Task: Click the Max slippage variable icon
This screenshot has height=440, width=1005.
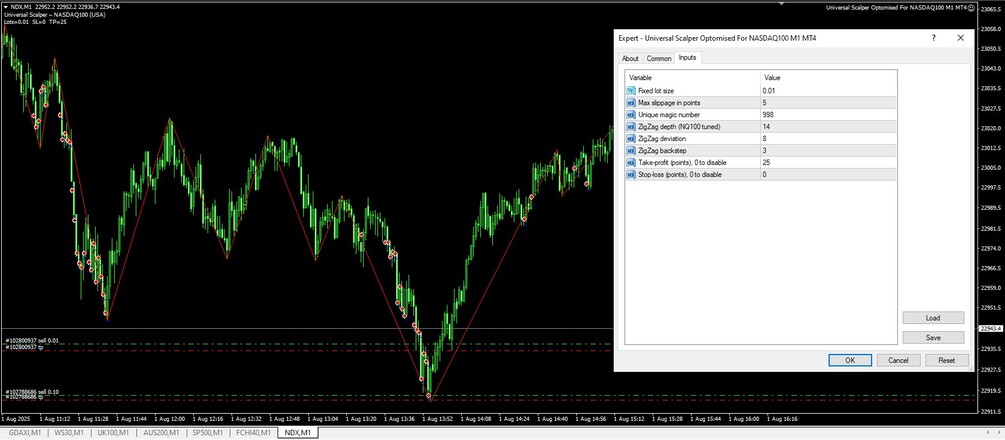Action: tap(631, 103)
